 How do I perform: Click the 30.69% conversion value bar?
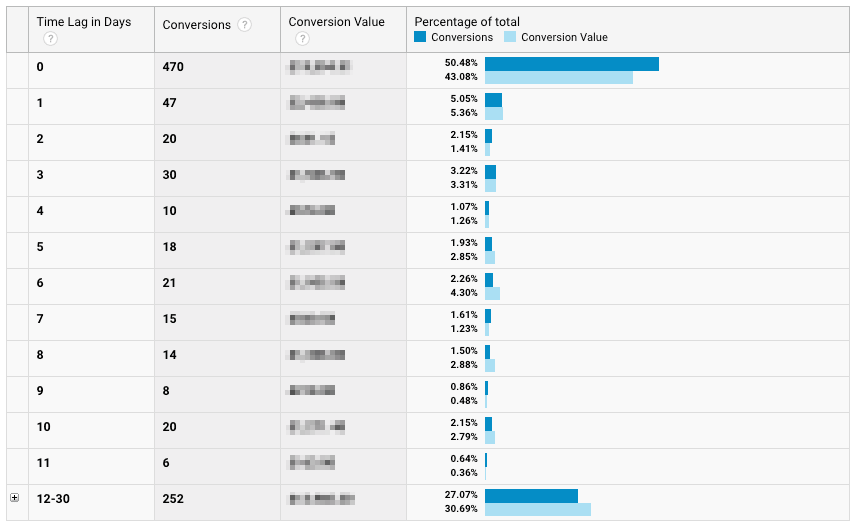point(537,509)
